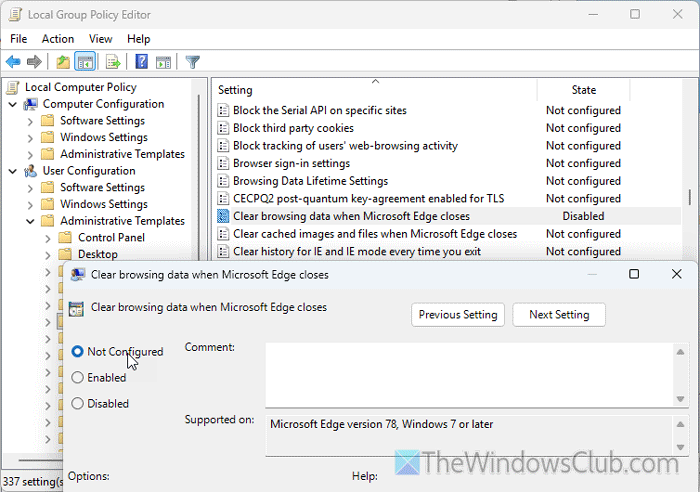Select Block third party cookies setting
This screenshot has width=700, height=492.
pyautogui.click(x=293, y=128)
